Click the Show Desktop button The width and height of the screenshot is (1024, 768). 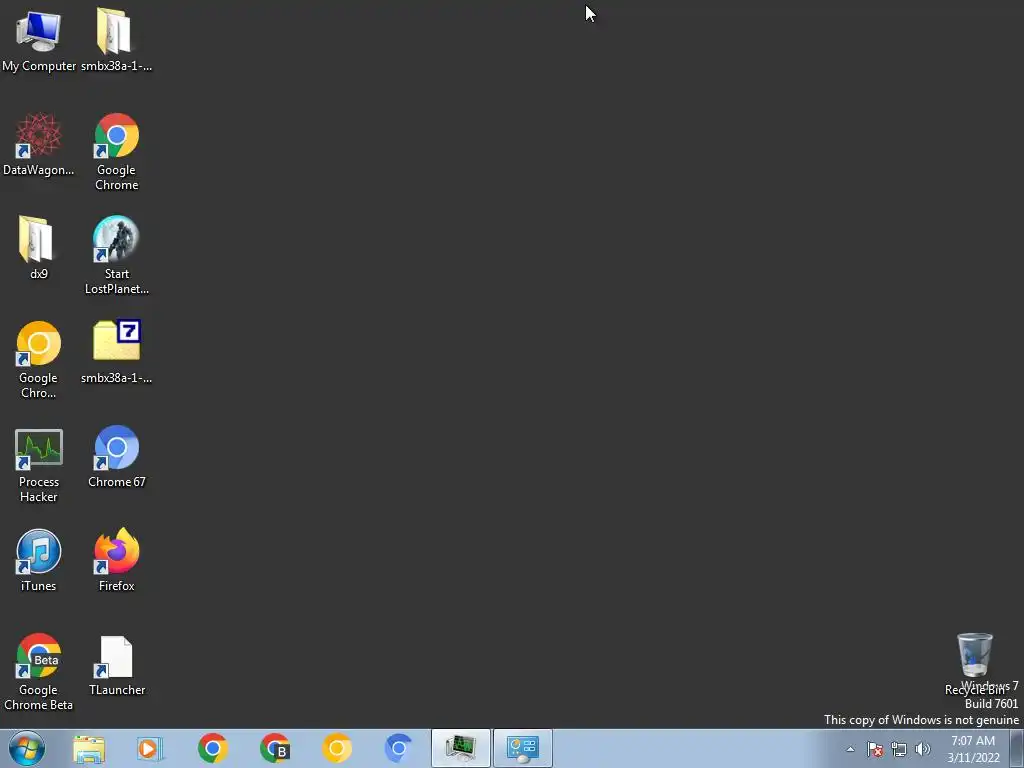1017,748
